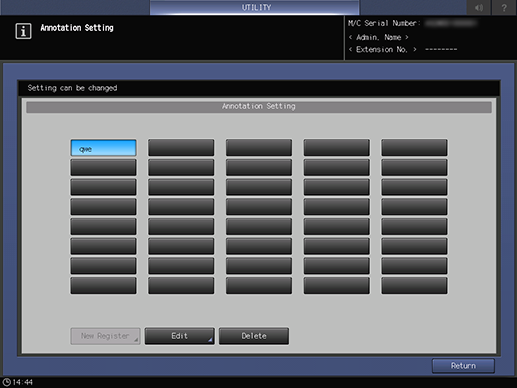
Task: Select the bottom slot in first column
Action: [x=103, y=286]
